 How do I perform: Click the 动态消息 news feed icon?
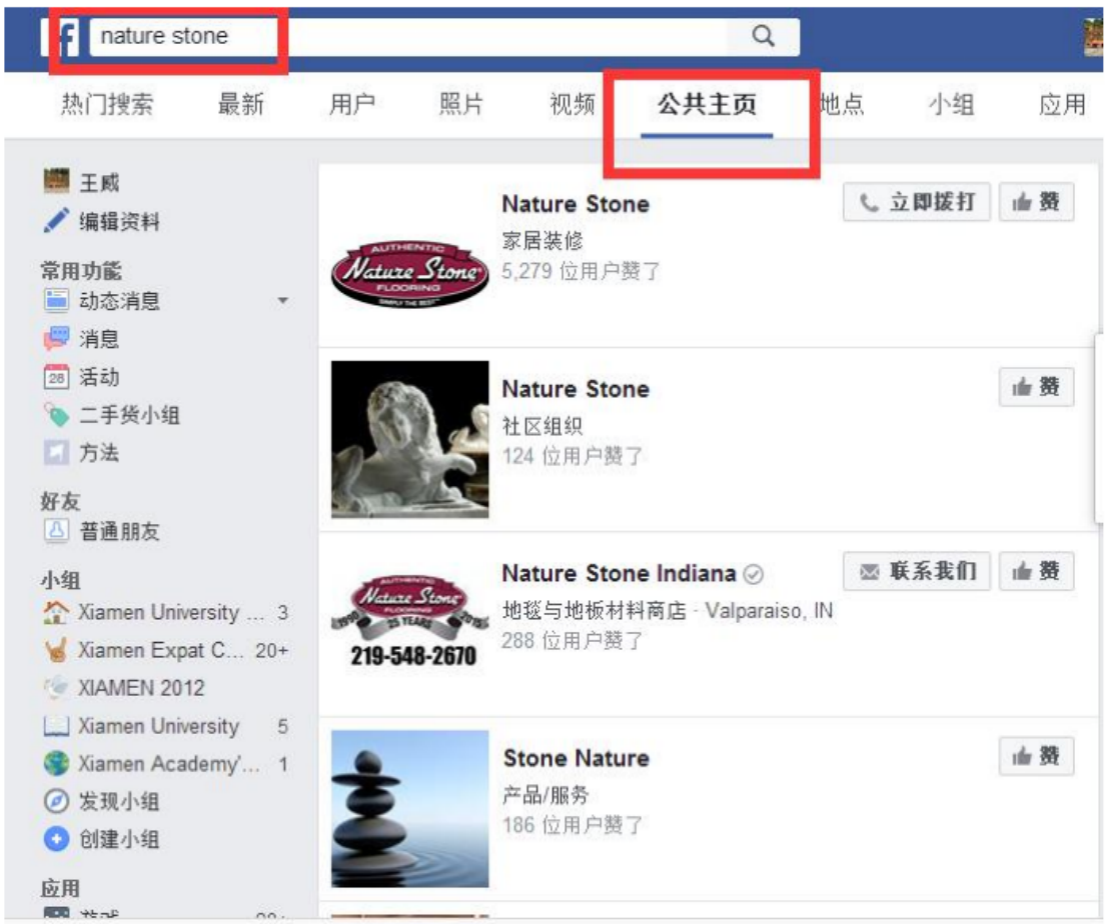pos(57,300)
